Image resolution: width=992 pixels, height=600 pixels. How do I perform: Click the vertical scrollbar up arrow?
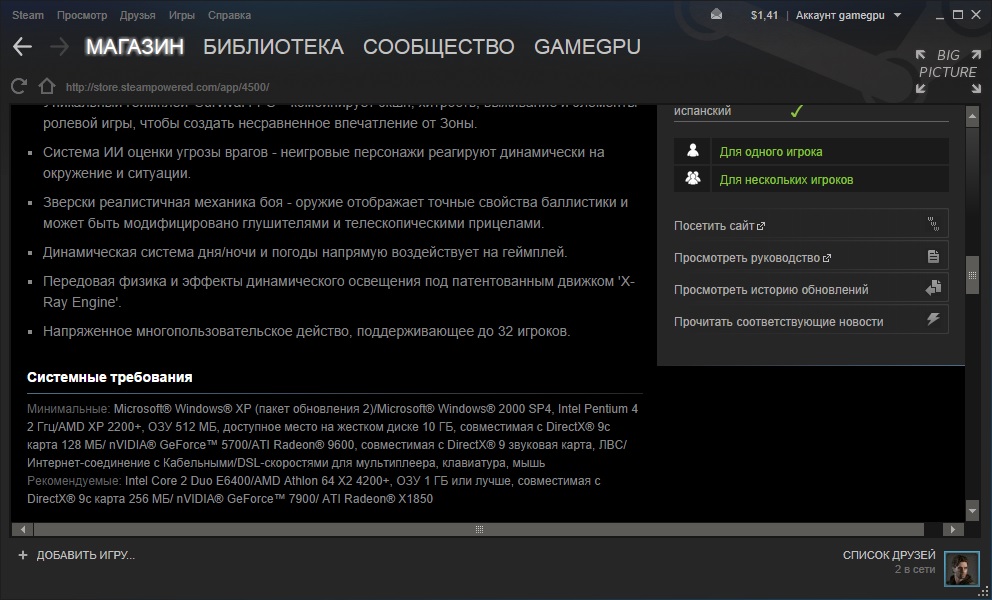point(972,116)
